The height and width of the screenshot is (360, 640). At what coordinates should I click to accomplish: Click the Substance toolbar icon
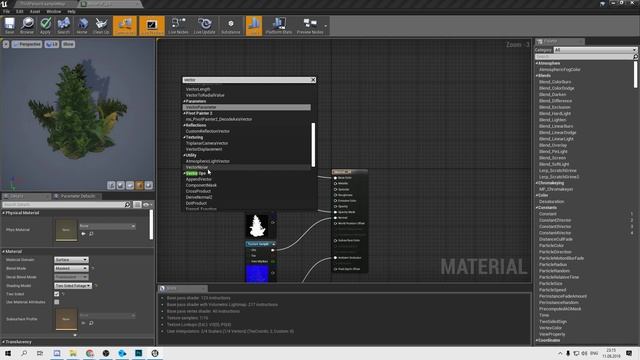pyautogui.click(x=231, y=25)
